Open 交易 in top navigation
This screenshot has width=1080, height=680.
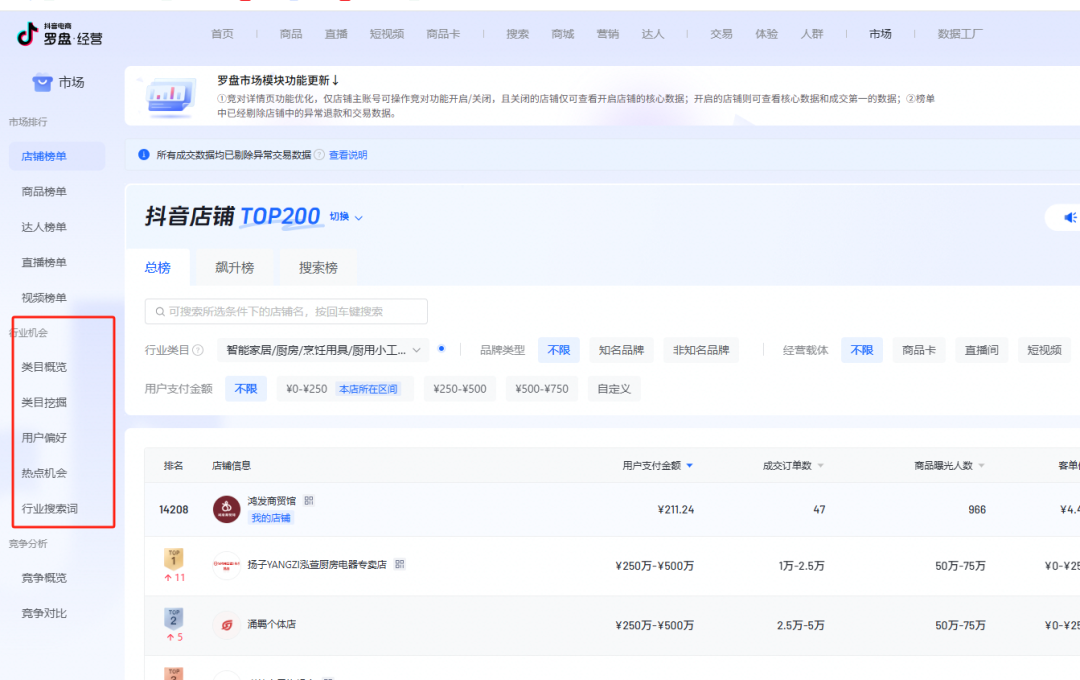click(x=721, y=34)
